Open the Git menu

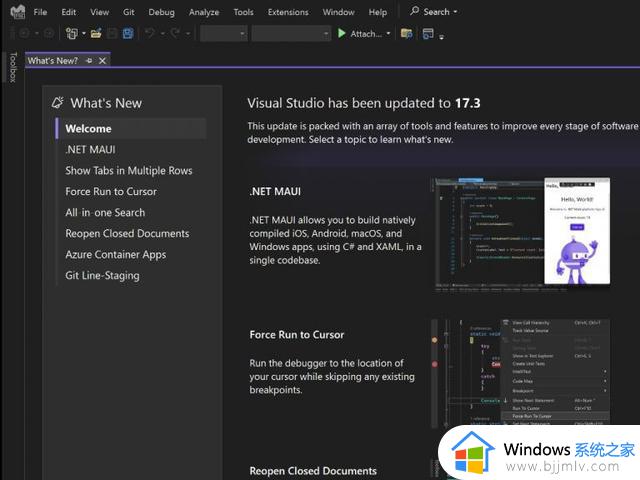(129, 12)
